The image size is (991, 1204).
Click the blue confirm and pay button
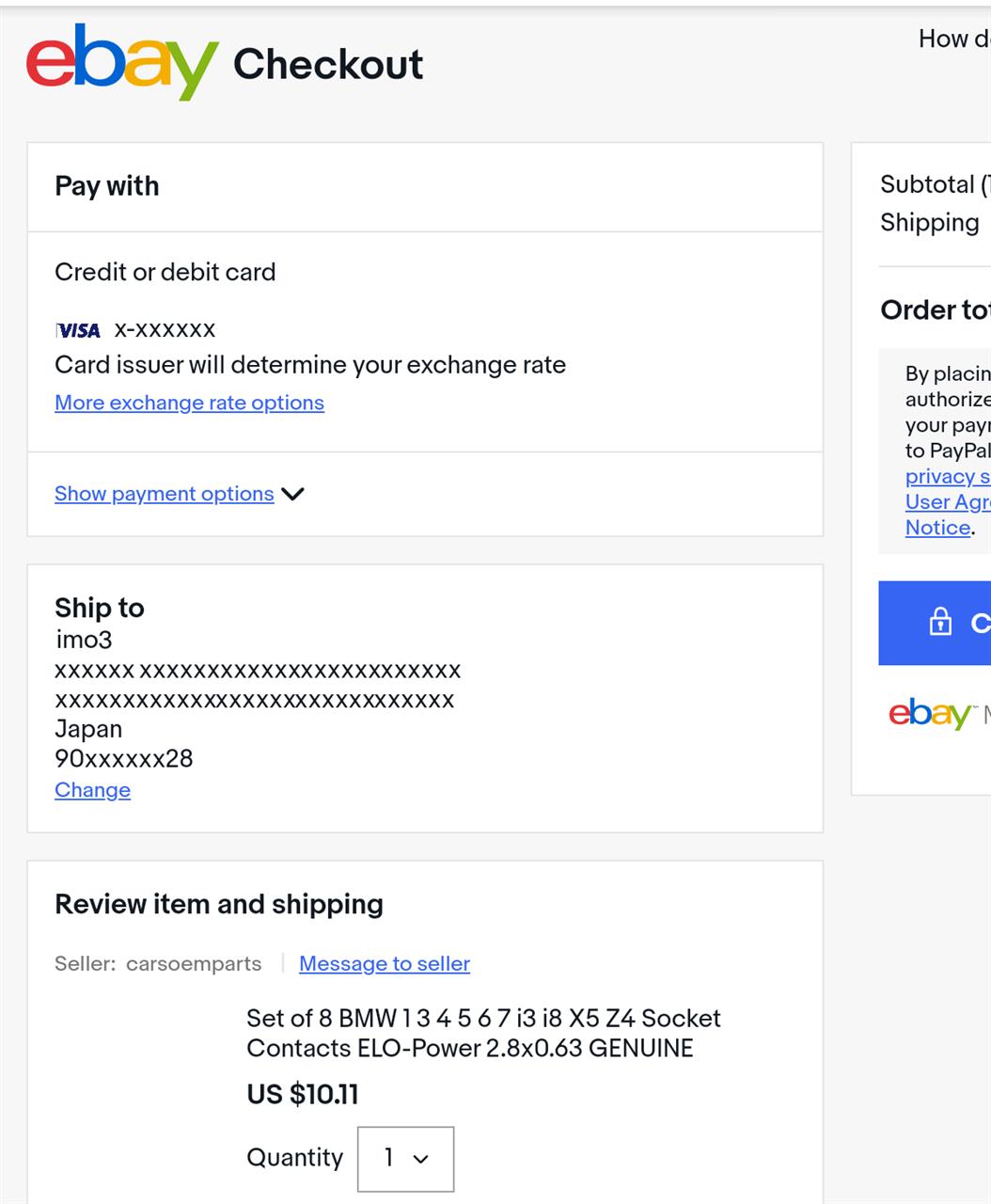click(935, 623)
